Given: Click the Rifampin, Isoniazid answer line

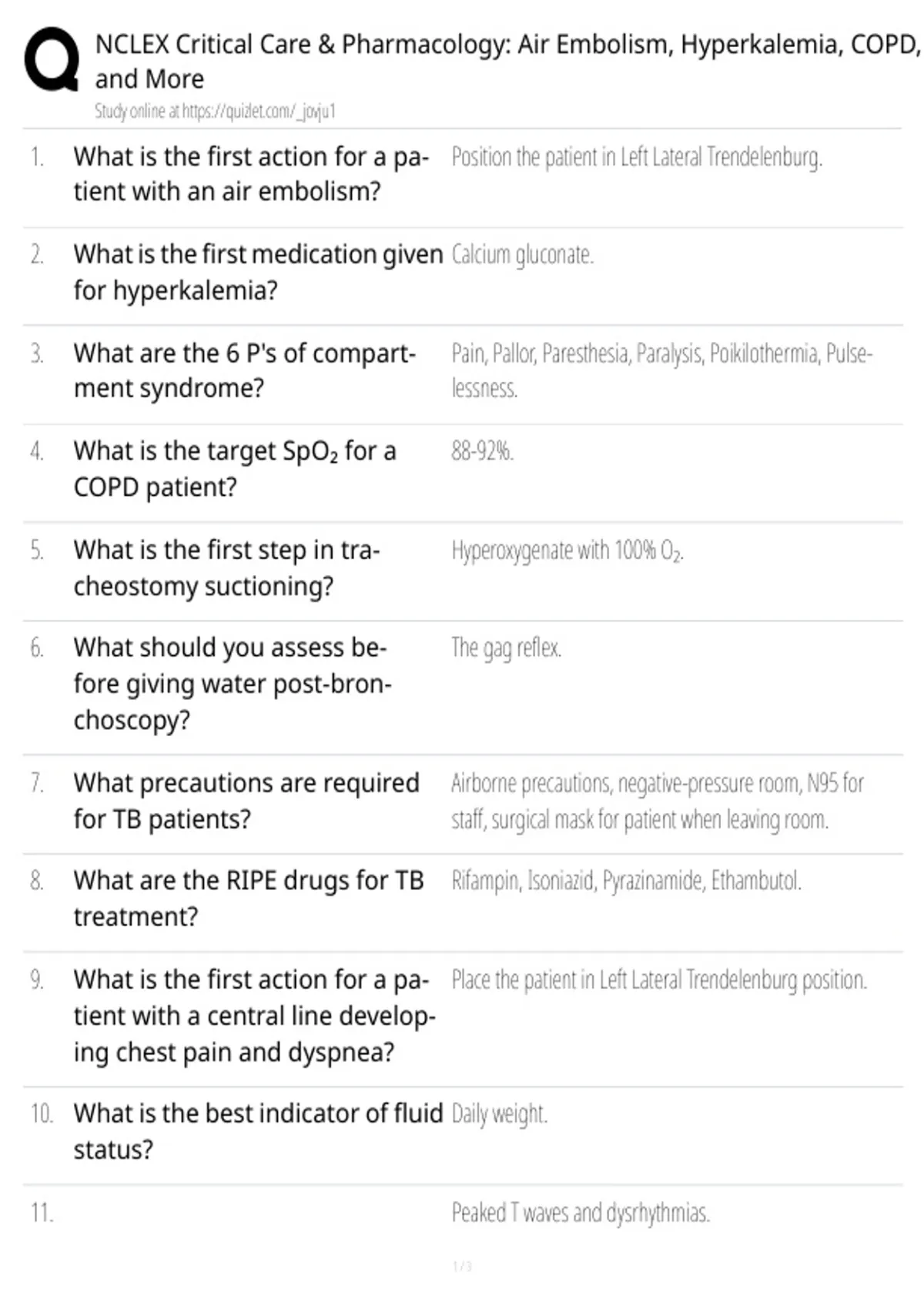Looking at the screenshot, I should click(x=626, y=881).
